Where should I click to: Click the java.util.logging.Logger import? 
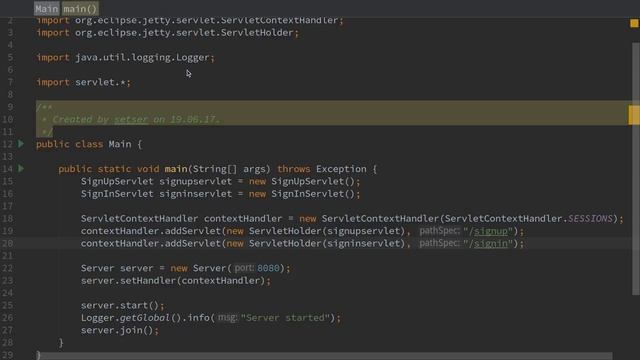pyautogui.click(x=125, y=58)
